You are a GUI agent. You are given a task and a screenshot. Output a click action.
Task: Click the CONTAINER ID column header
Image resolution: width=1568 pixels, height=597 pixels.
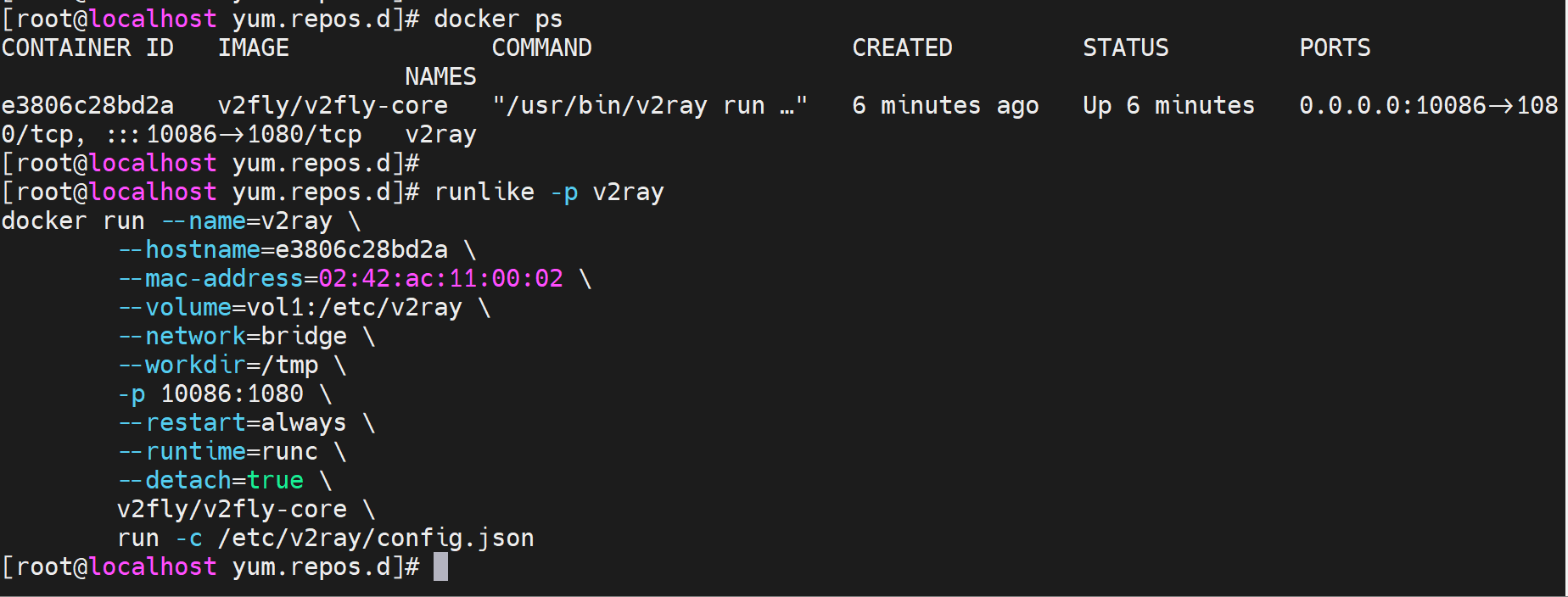click(x=87, y=48)
